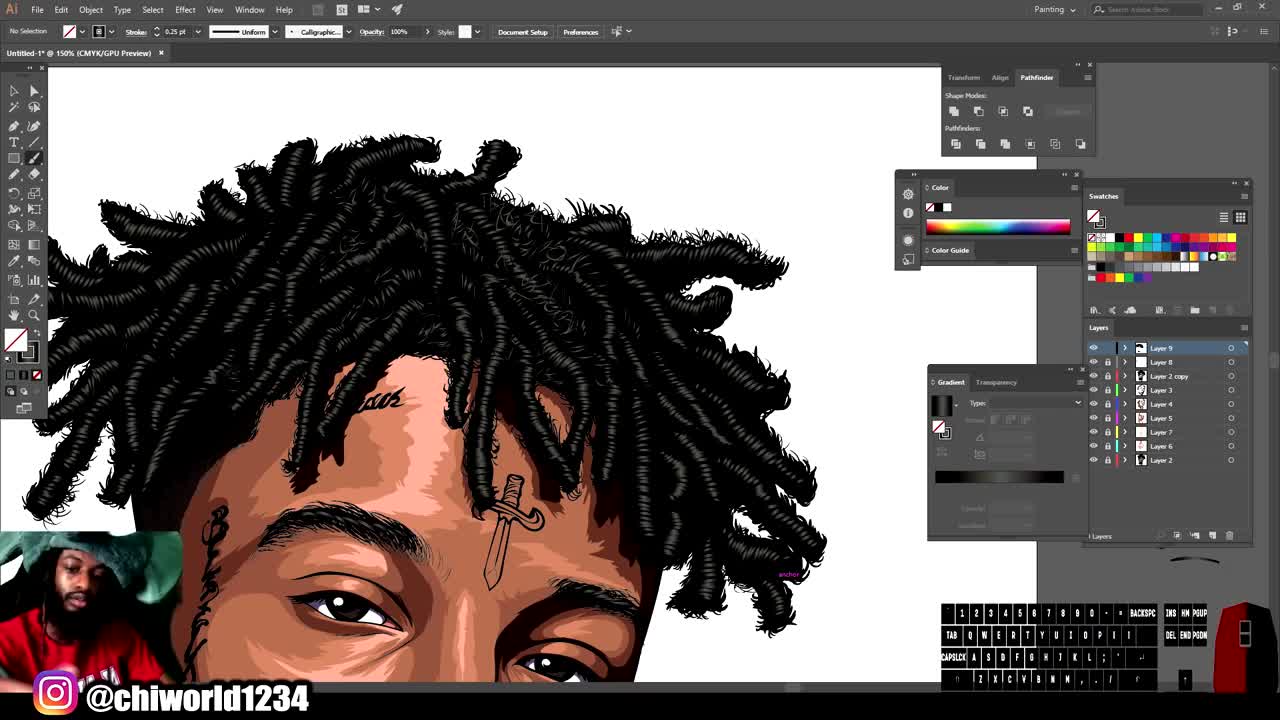Click the Document Setup button
The width and height of the screenshot is (1280, 720).
(x=523, y=32)
